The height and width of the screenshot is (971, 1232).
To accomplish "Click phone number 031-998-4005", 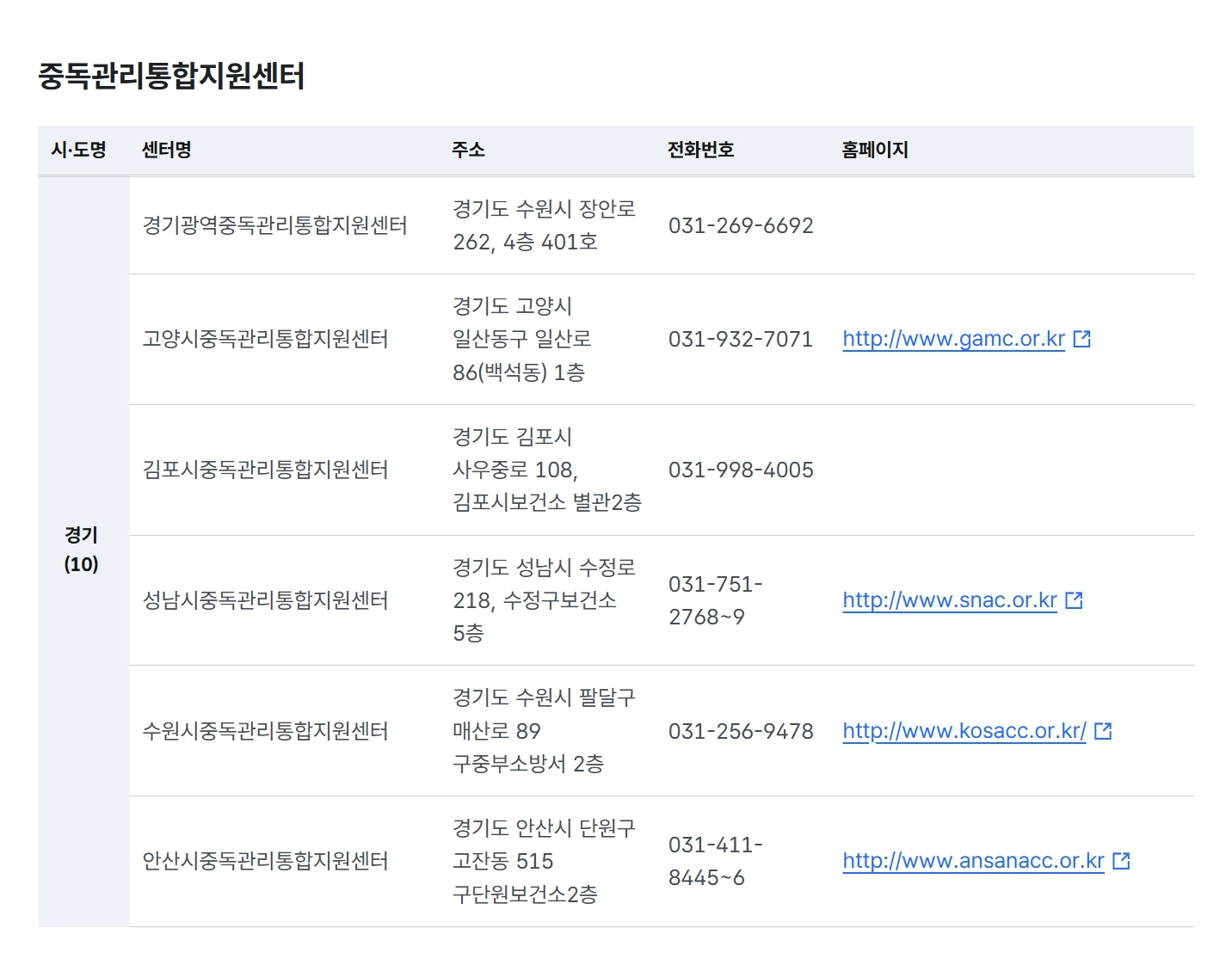I will pyautogui.click(x=742, y=470).
